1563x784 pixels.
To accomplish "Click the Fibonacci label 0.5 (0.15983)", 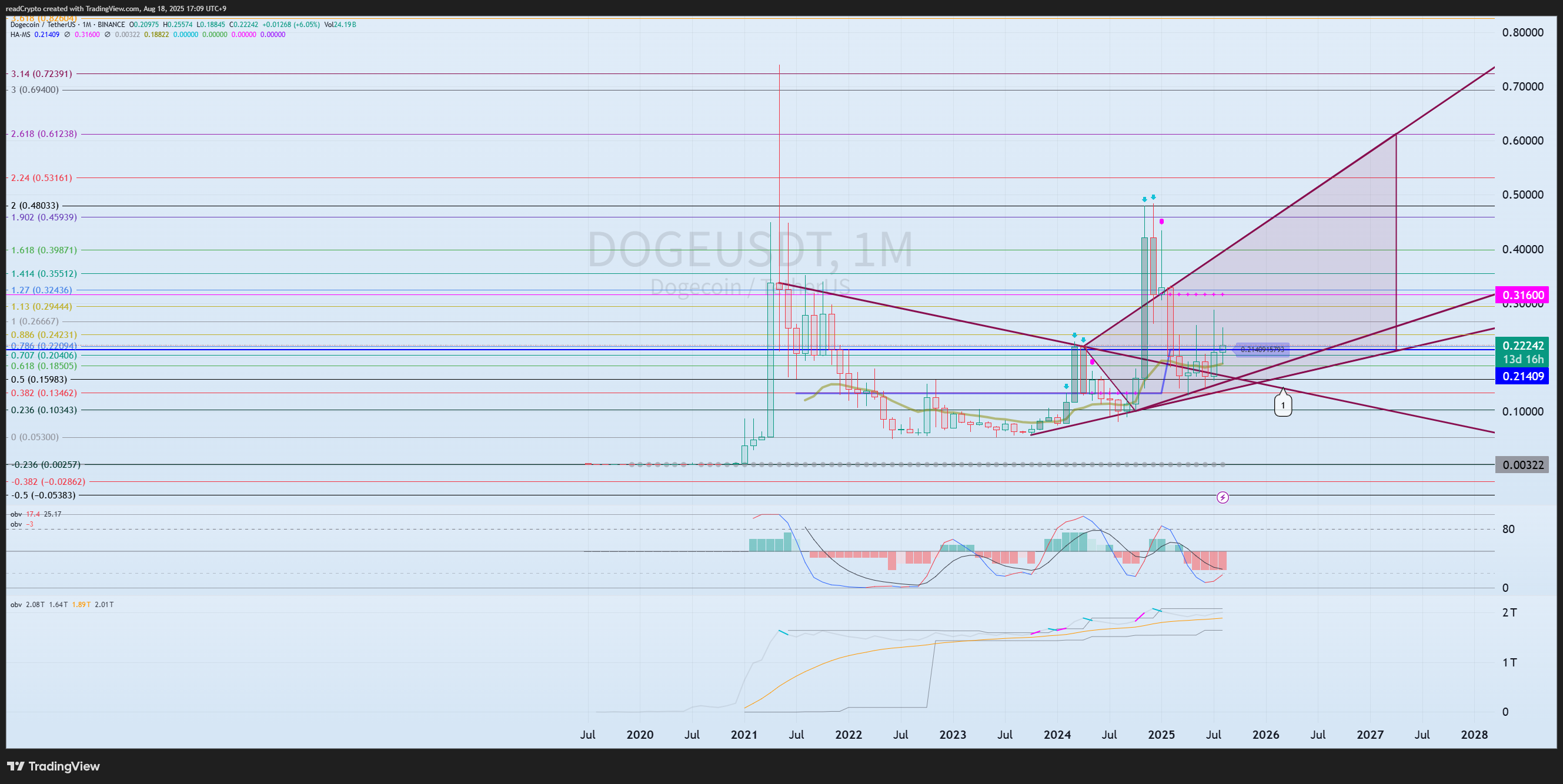I will [39, 380].
